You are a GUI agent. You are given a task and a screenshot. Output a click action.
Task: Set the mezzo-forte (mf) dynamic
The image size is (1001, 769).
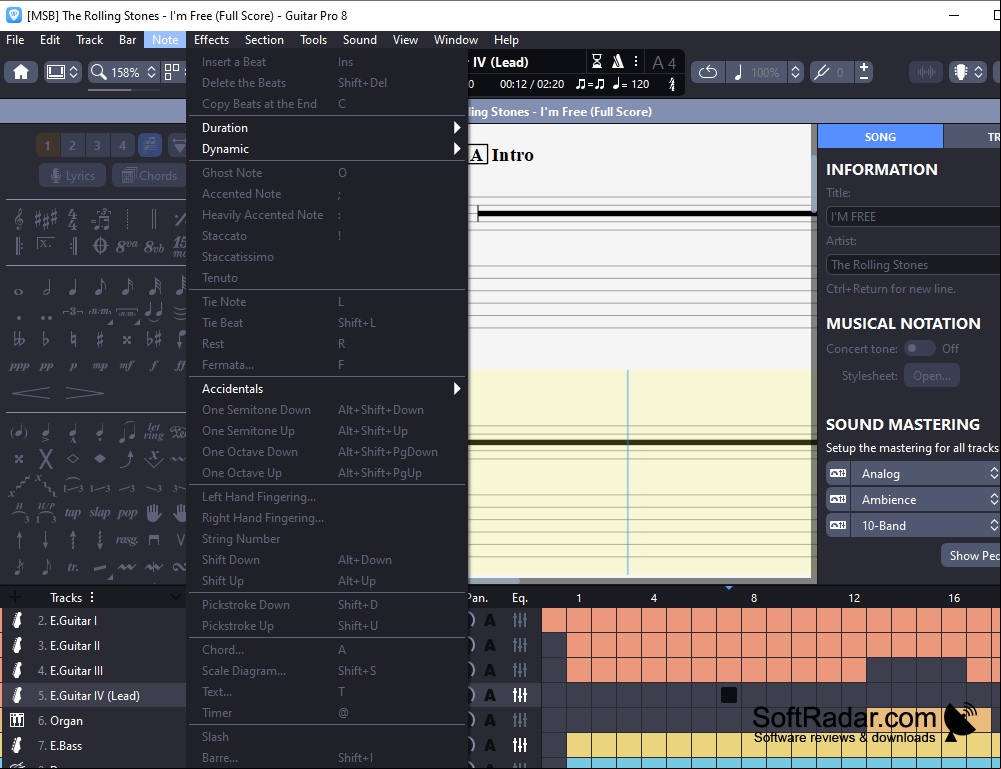pos(126,366)
